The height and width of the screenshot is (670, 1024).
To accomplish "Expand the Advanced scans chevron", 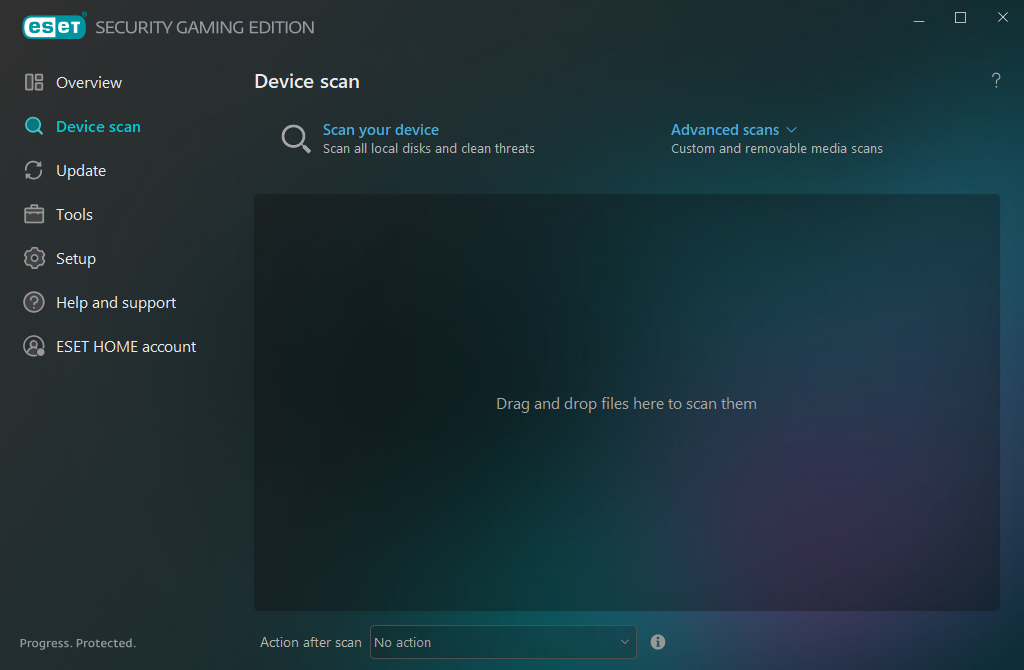I will (792, 130).
